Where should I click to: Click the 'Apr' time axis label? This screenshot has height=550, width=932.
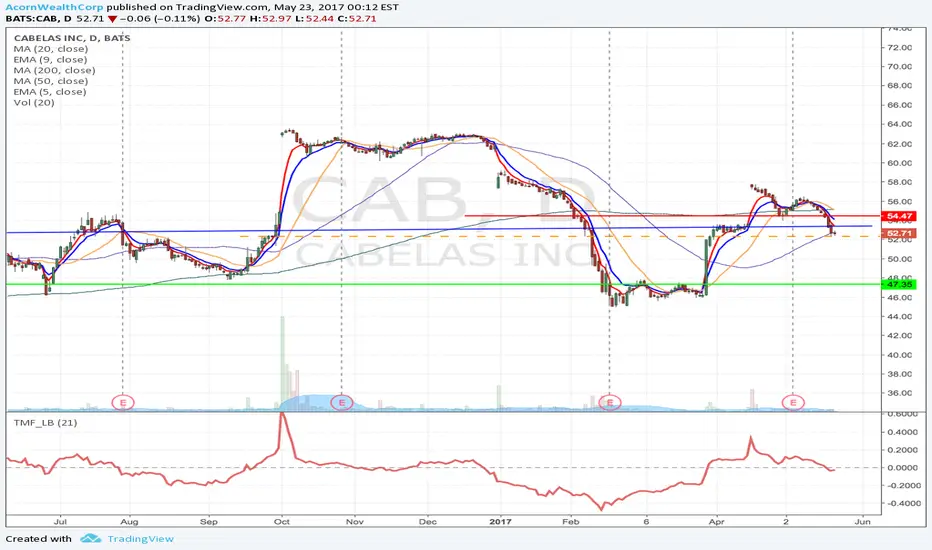717,521
